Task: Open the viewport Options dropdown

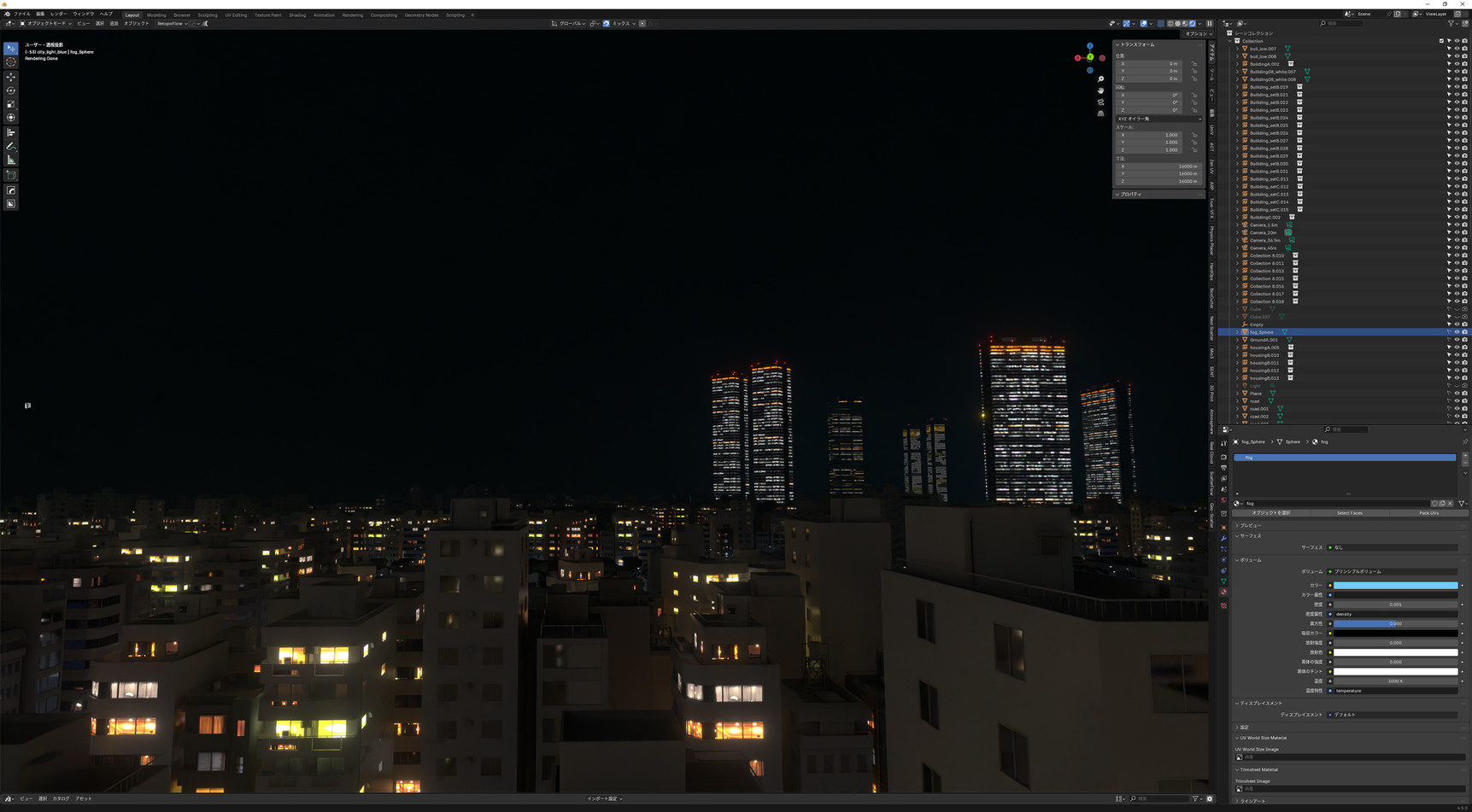Action: (x=1198, y=34)
